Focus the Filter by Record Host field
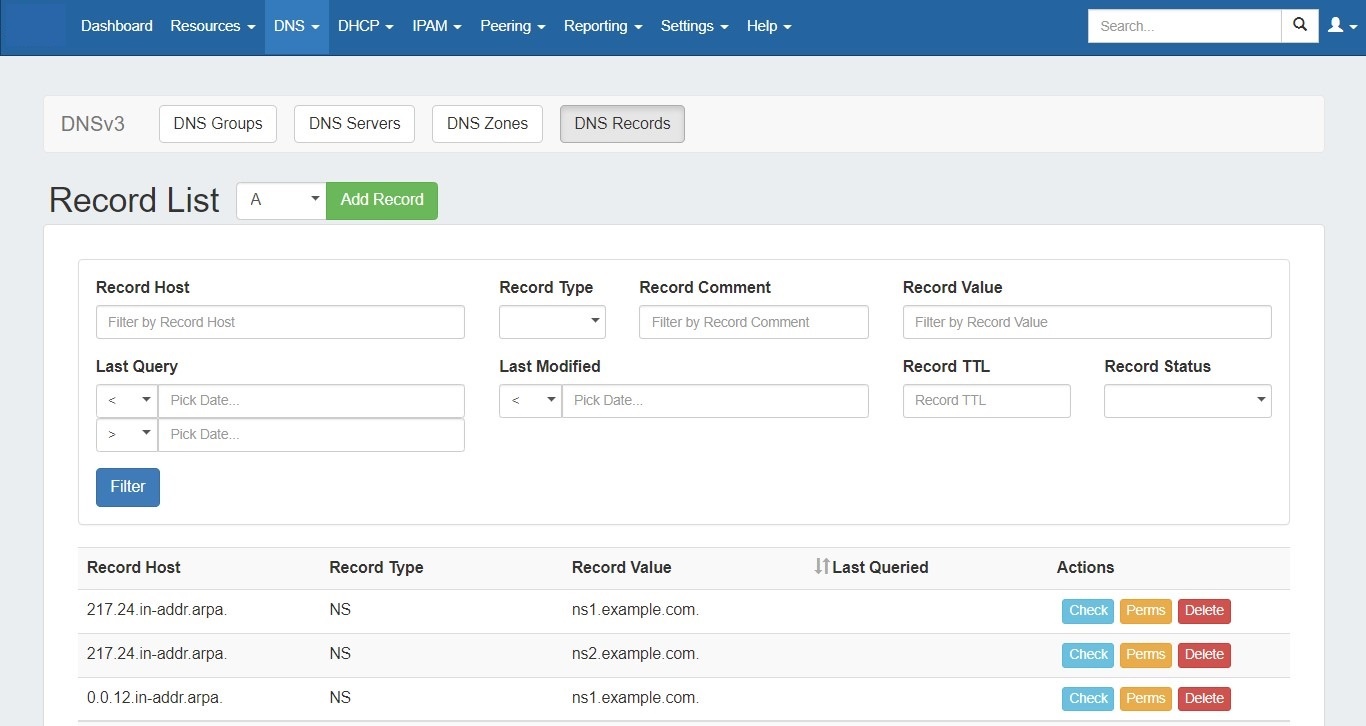This screenshot has height=726, width=1366. tap(280, 322)
